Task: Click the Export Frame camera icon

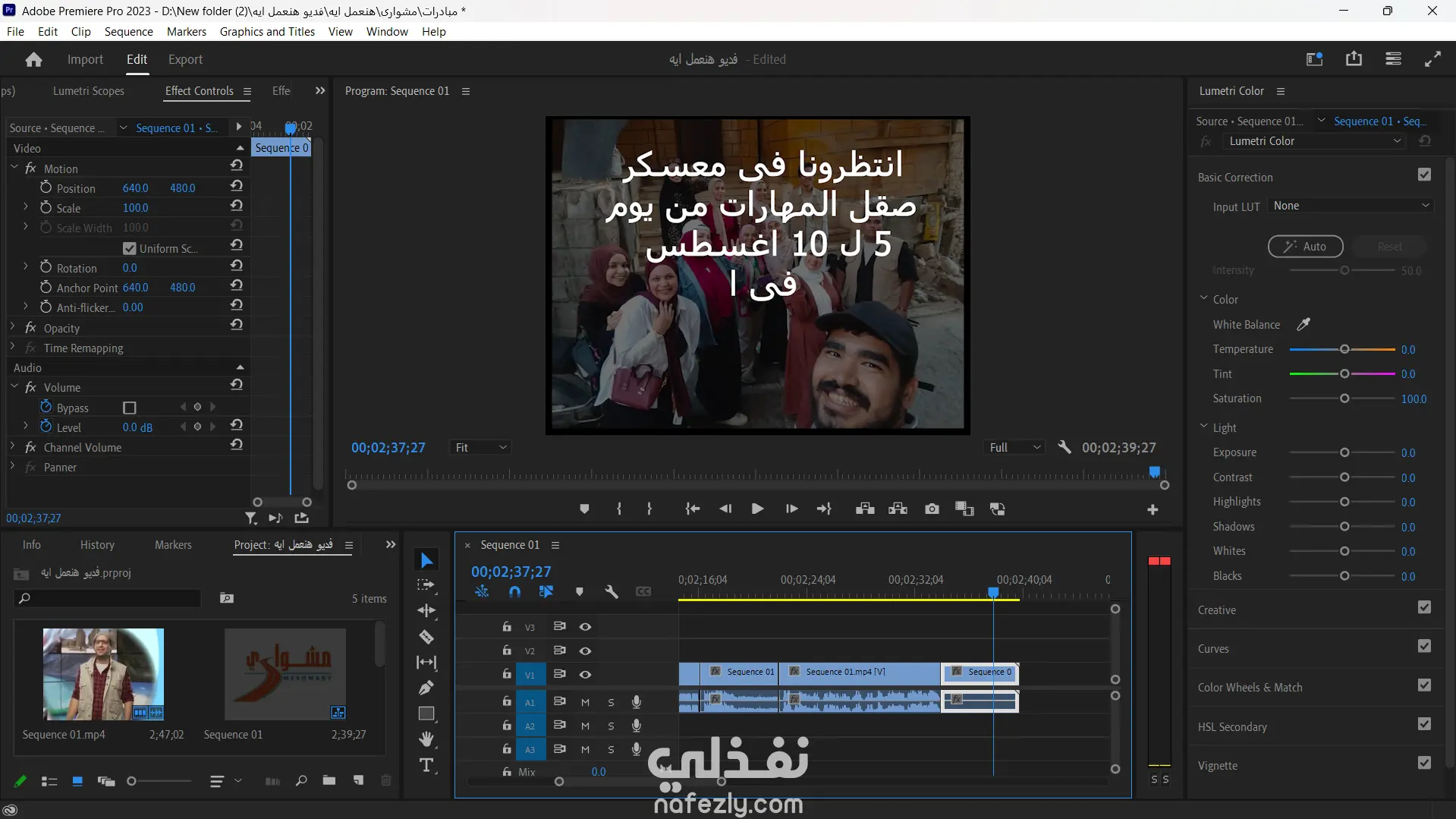Action: [932, 509]
